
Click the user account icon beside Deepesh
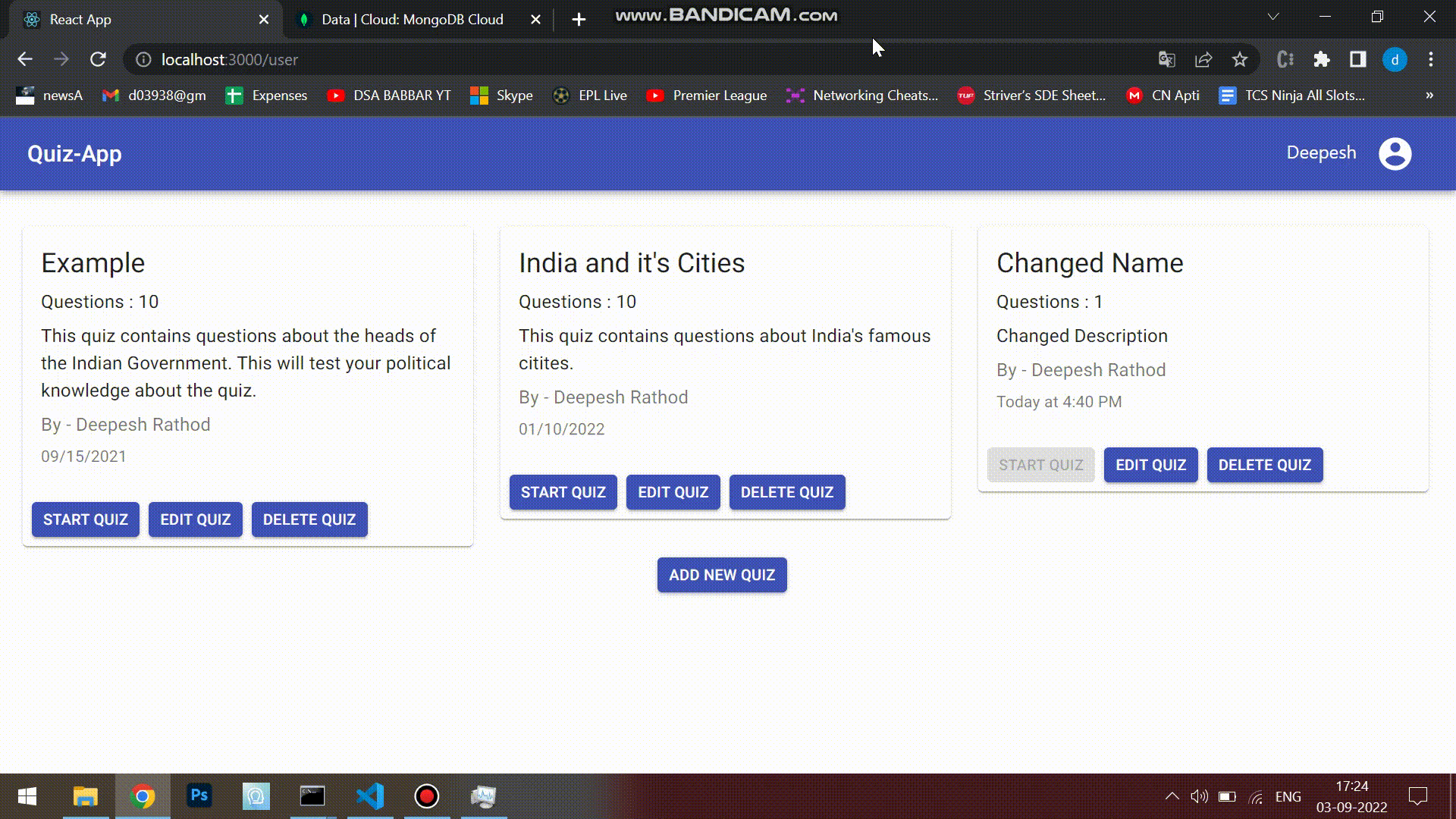coord(1395,153)
